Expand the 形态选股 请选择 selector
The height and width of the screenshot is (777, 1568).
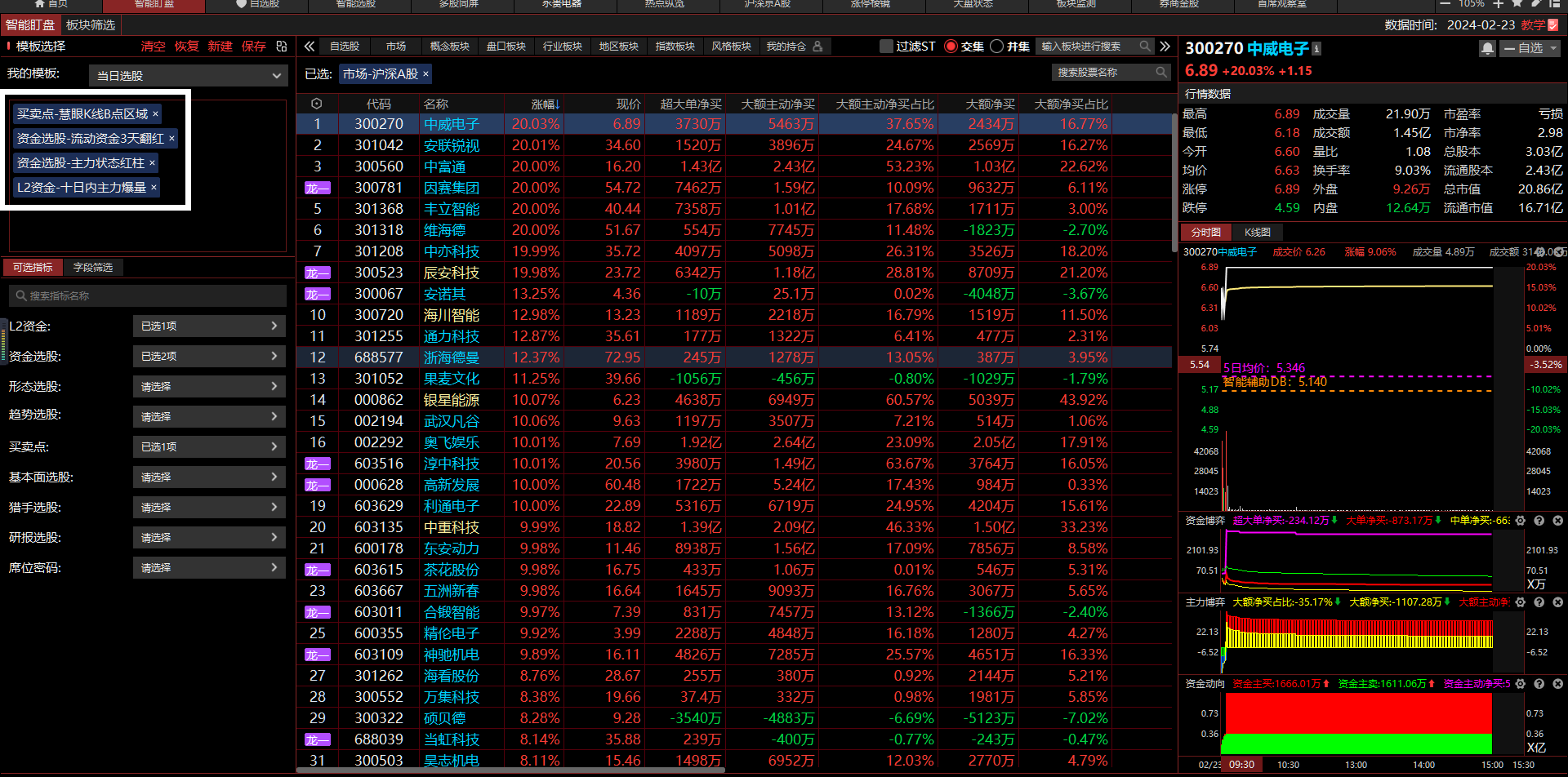click(209, 386)
